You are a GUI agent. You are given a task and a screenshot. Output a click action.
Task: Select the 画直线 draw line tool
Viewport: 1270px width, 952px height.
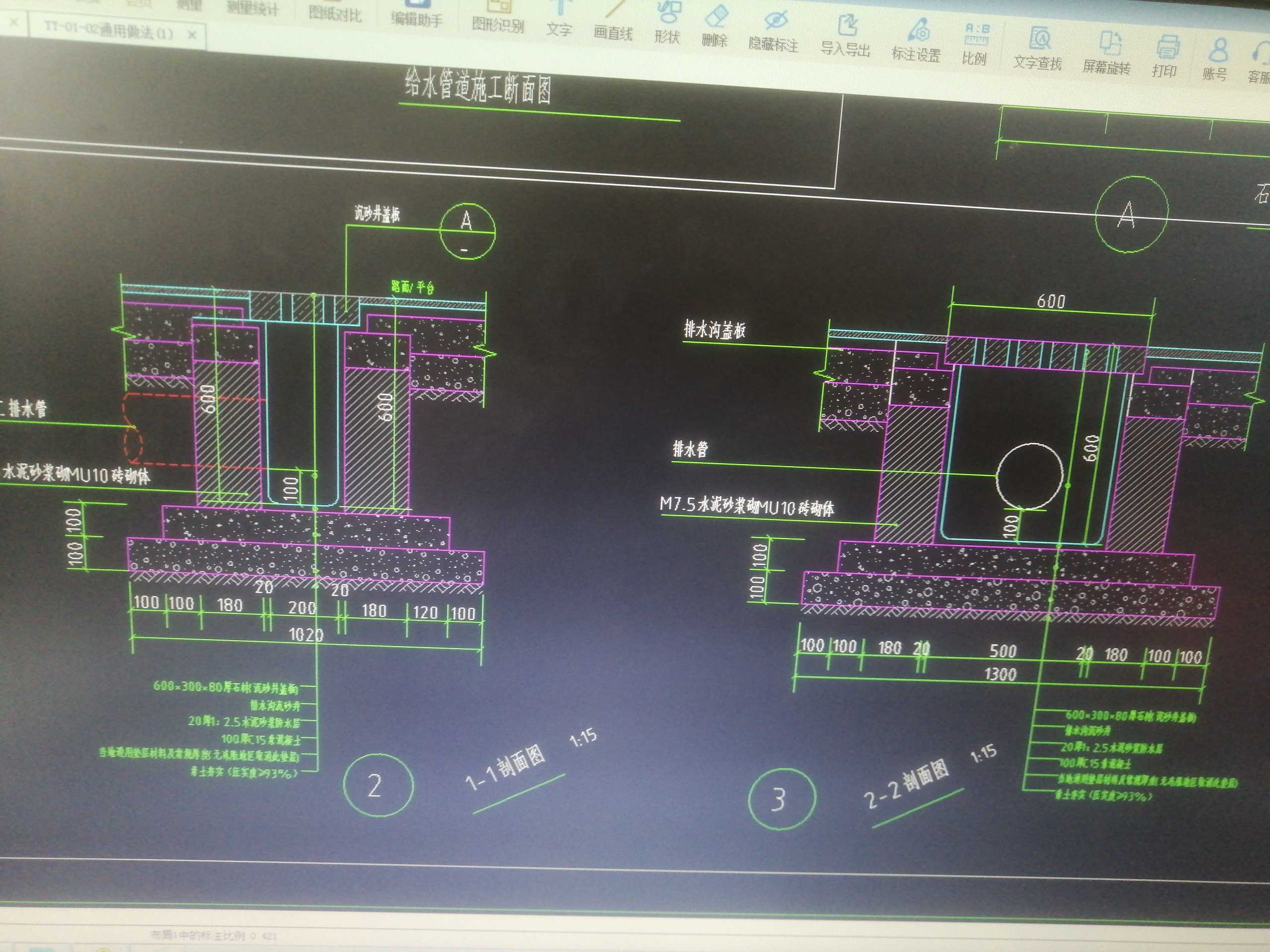[x=613, y=22]
